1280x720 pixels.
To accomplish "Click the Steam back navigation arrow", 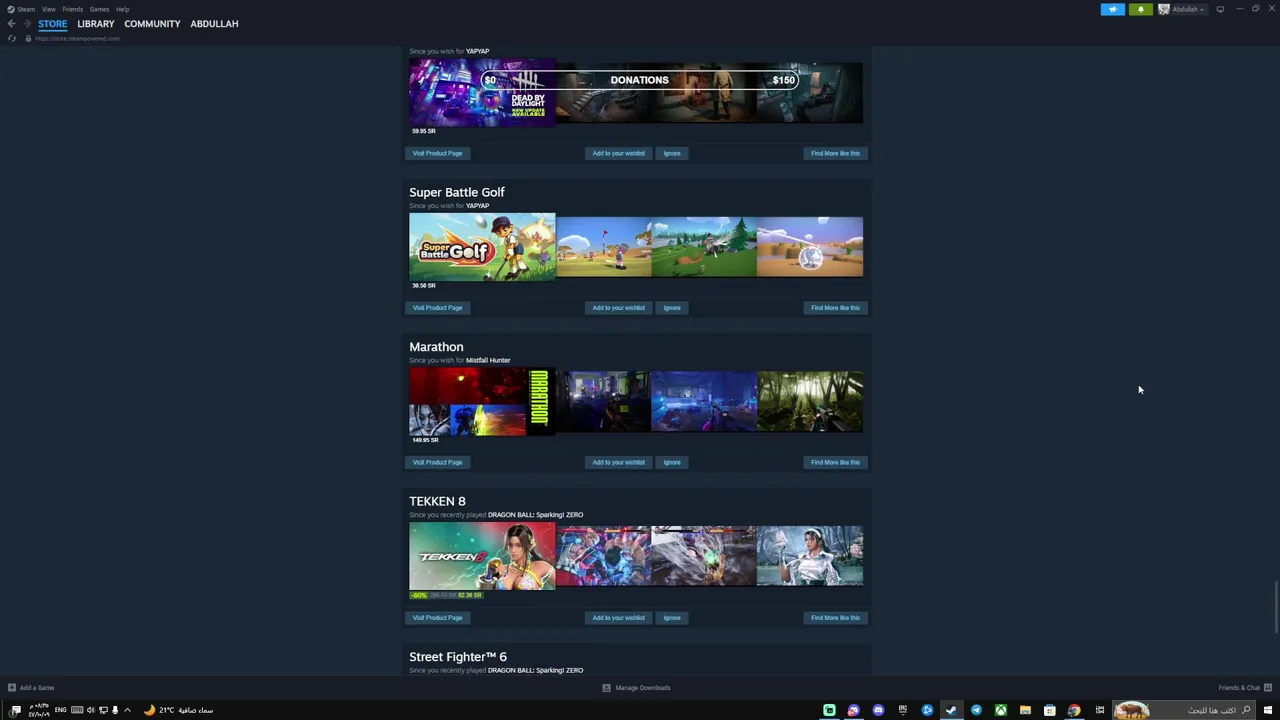I will (x=11, y=23).
